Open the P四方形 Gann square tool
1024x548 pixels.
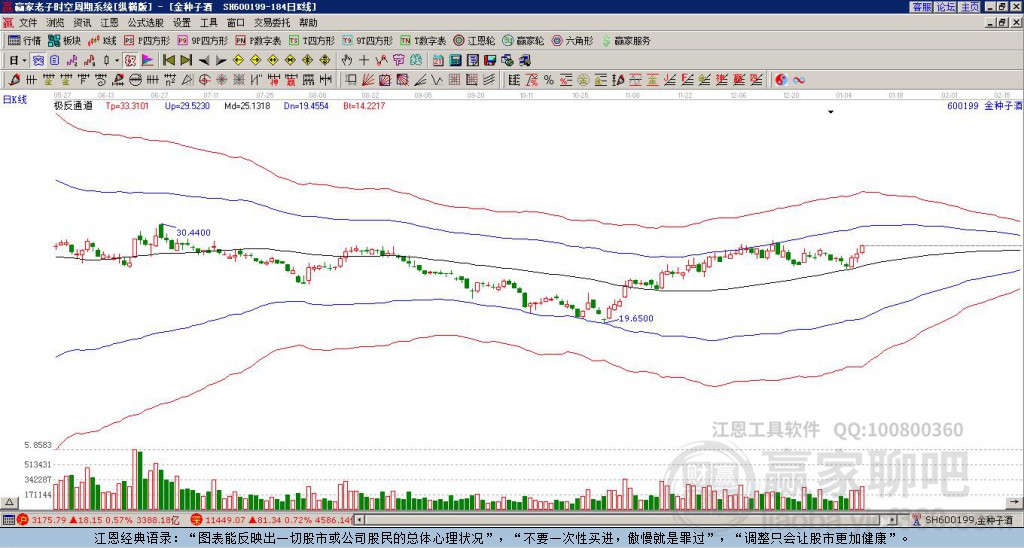click(x=148, y=40)
